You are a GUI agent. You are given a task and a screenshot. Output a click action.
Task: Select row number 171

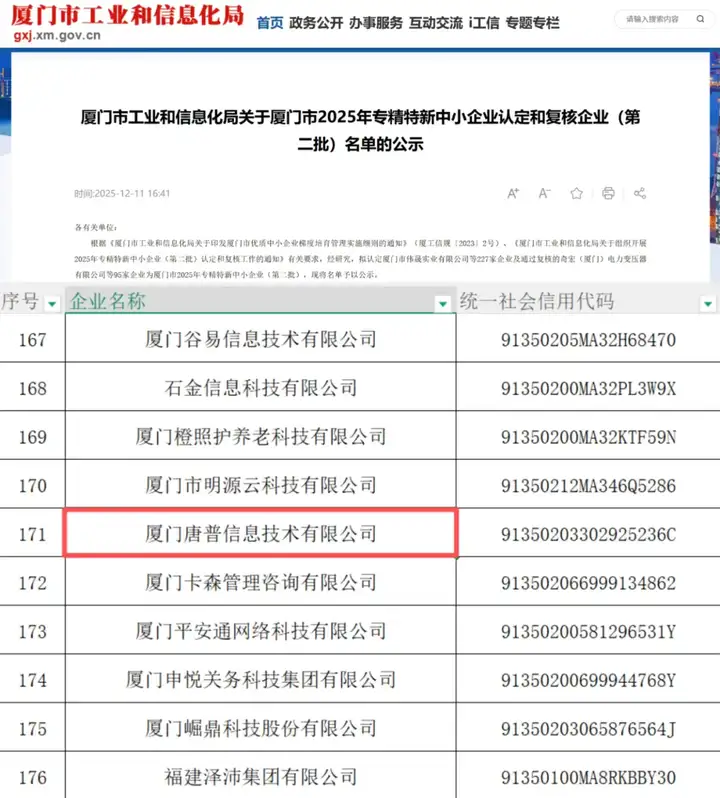[x=33, y=534]
